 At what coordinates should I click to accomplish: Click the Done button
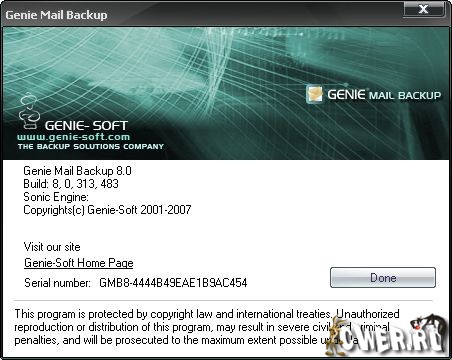383,277
